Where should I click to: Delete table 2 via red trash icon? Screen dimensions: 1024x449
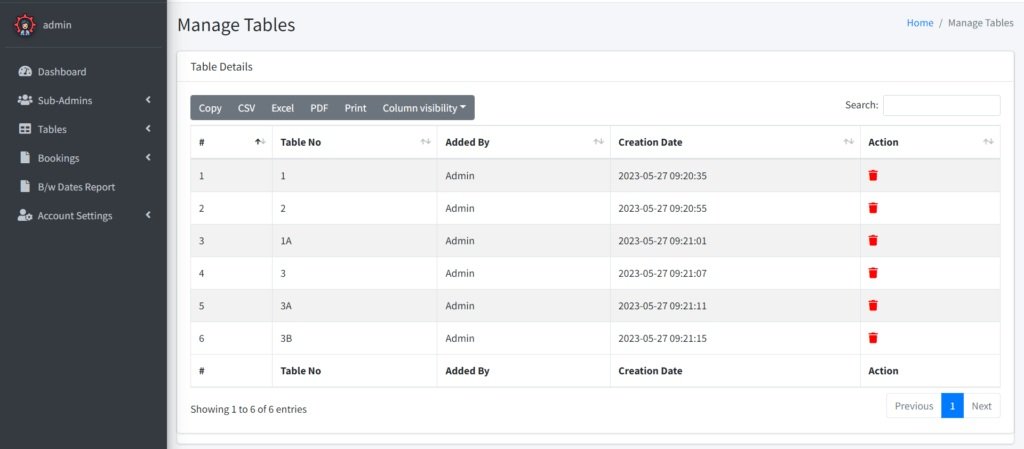[873, 208]
